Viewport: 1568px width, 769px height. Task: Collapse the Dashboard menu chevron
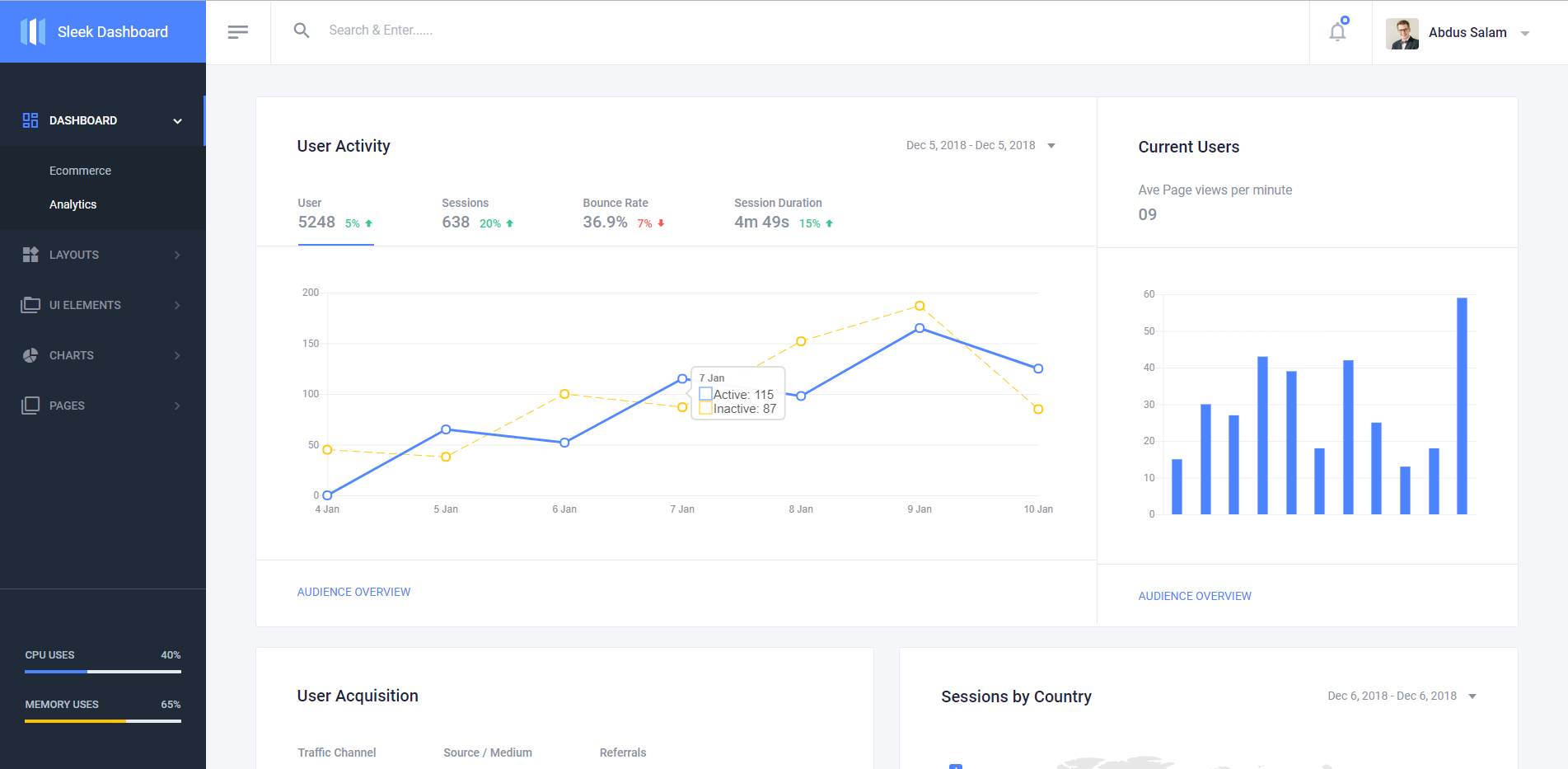(177, 121)
